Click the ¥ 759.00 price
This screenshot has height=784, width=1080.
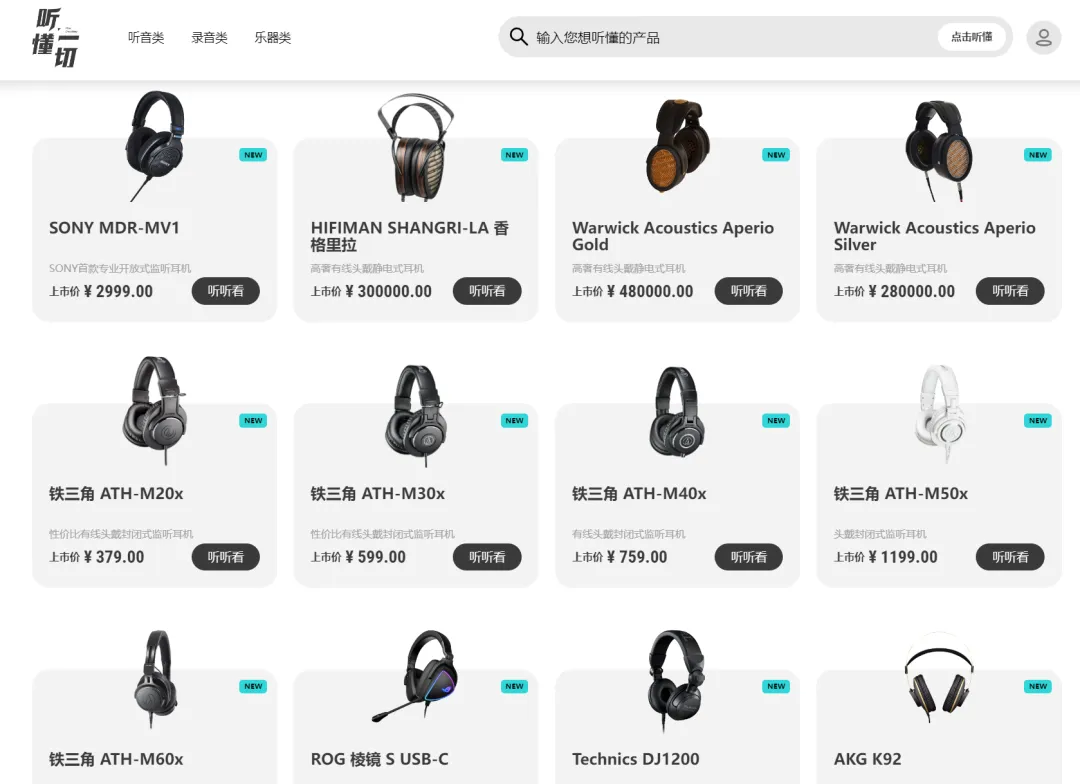(637, 557)
